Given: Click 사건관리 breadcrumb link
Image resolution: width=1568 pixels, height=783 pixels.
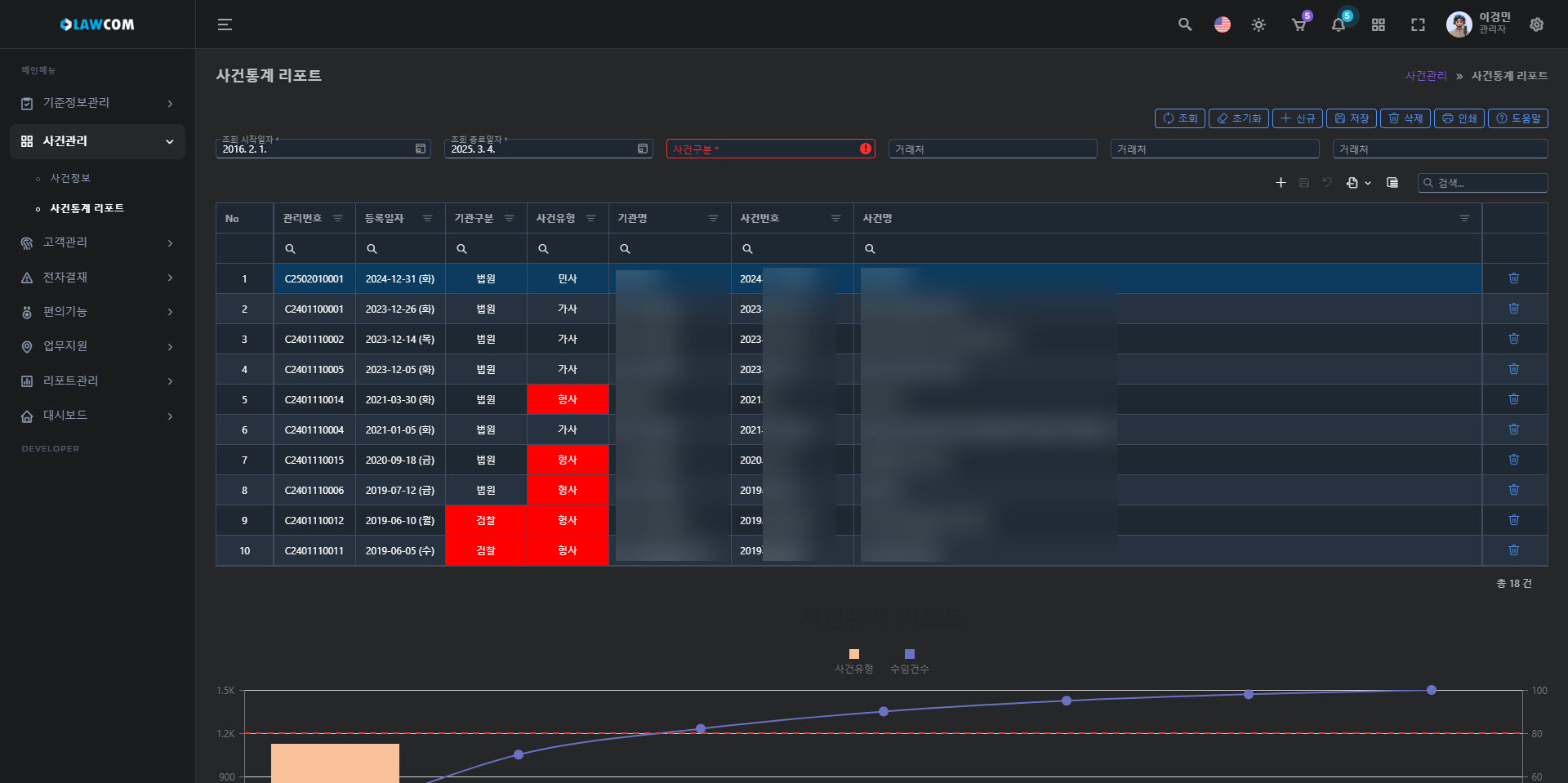Looking at the screenshot, I should [x=1425, y=75].
